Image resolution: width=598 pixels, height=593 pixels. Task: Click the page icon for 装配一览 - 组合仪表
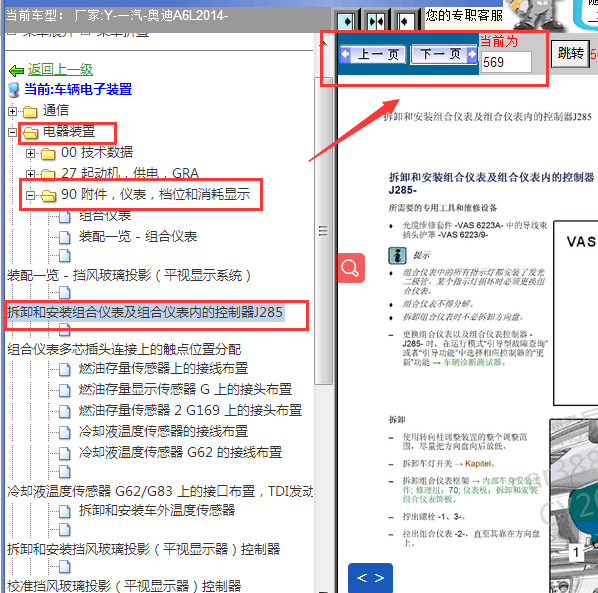64,237
